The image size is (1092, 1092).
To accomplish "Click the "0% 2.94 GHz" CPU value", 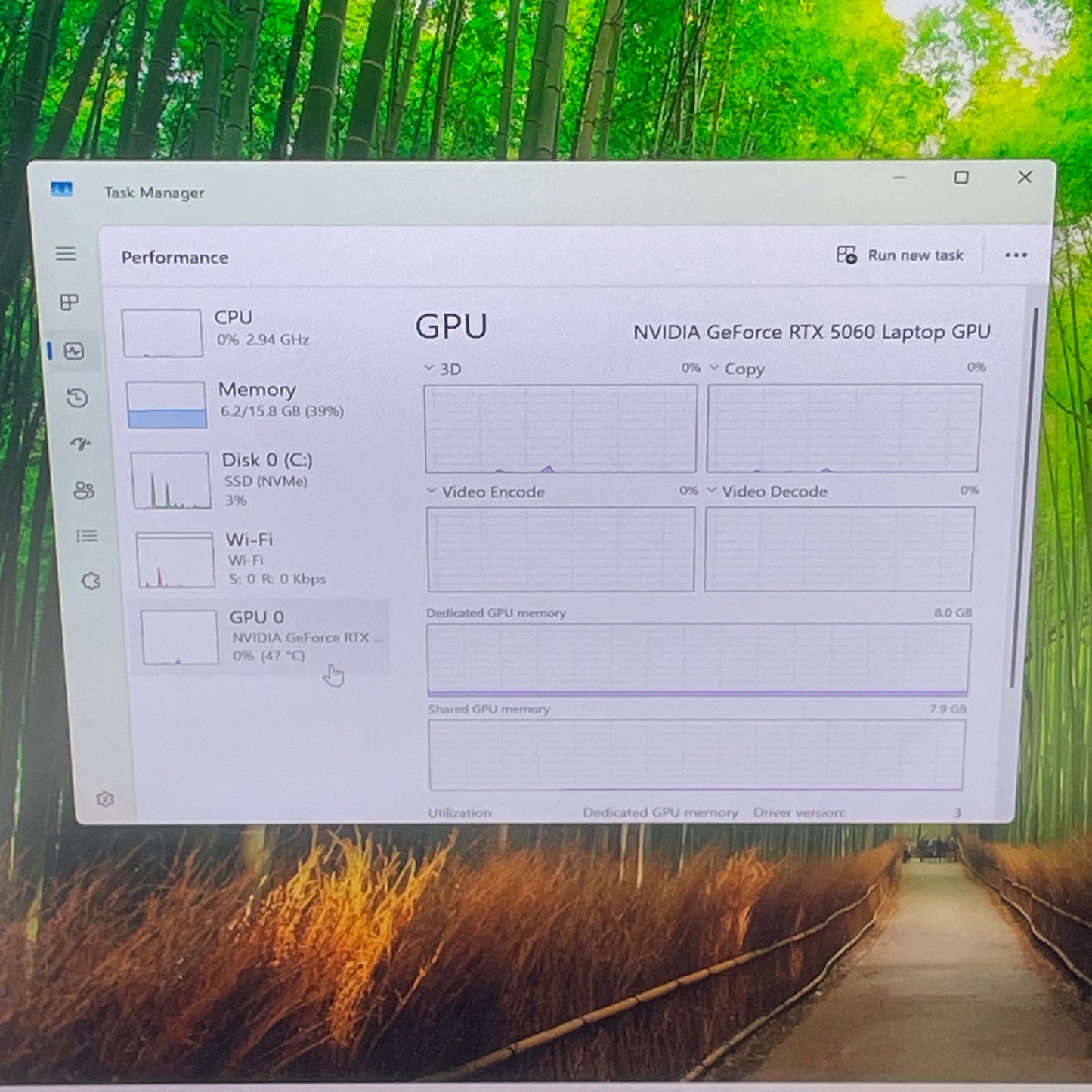I will 263,339.
